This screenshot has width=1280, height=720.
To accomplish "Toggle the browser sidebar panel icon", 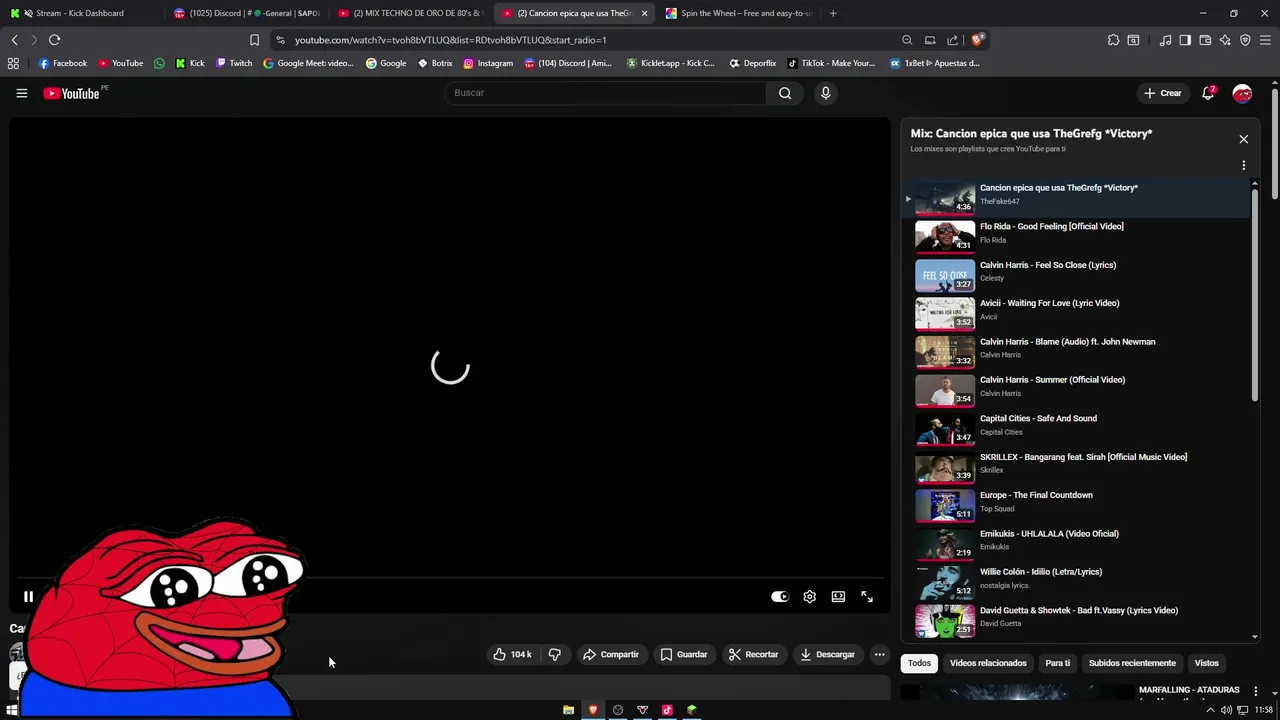I will pyautogui.click(x=1185, y=40).
